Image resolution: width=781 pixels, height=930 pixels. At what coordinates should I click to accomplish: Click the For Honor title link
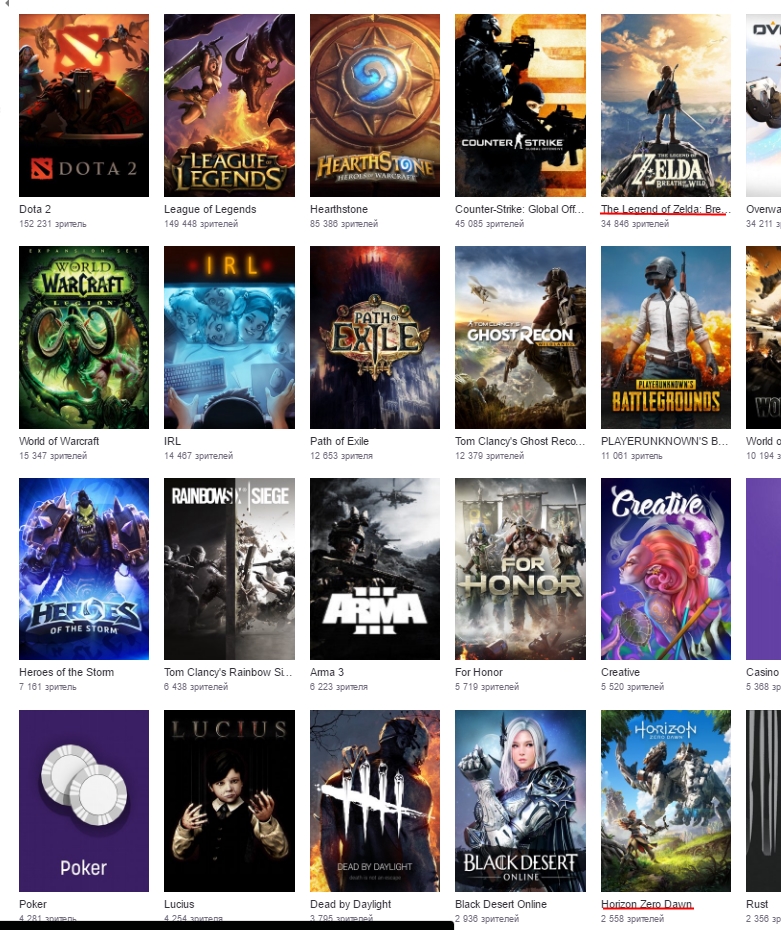click(x=479, y=672)
